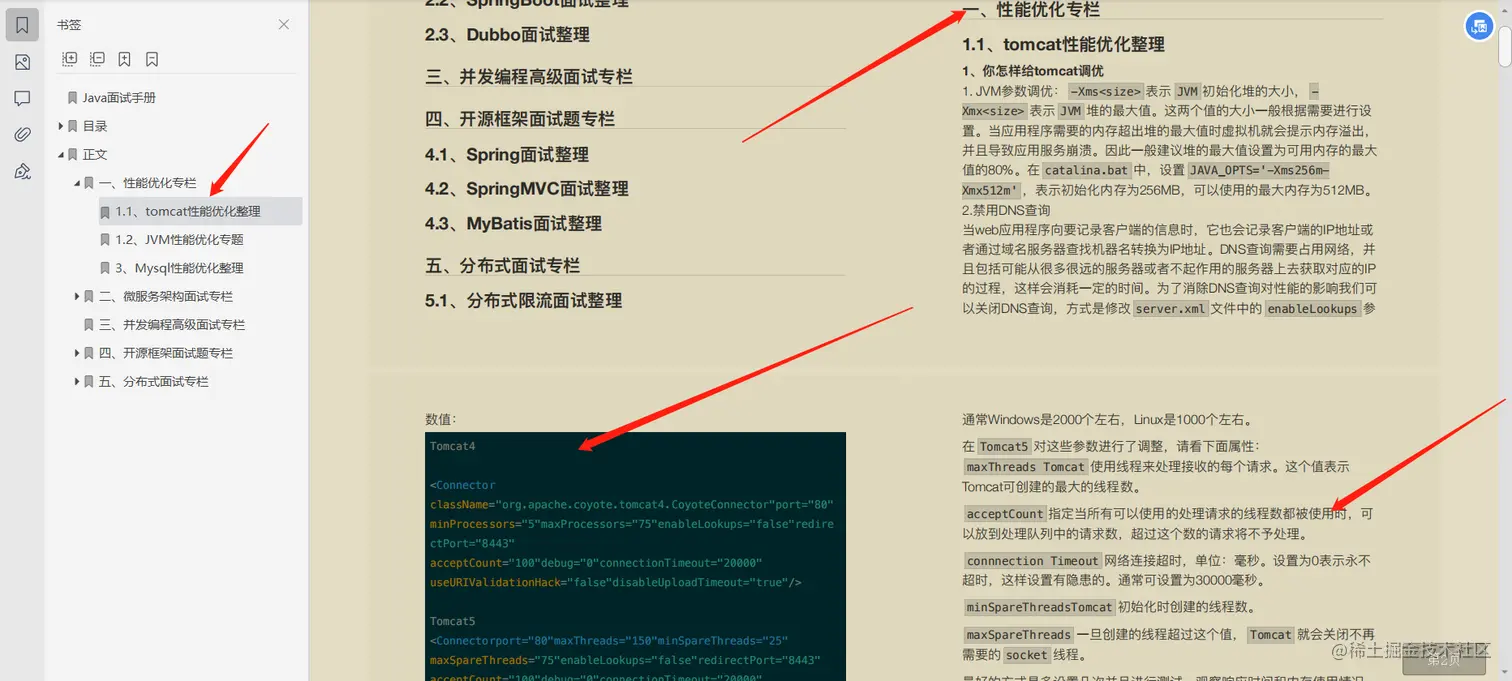Expand the 四、开源框架面试题专栏 bookmark node
Screen dimensions: 1512x681
tap(77, 353)
